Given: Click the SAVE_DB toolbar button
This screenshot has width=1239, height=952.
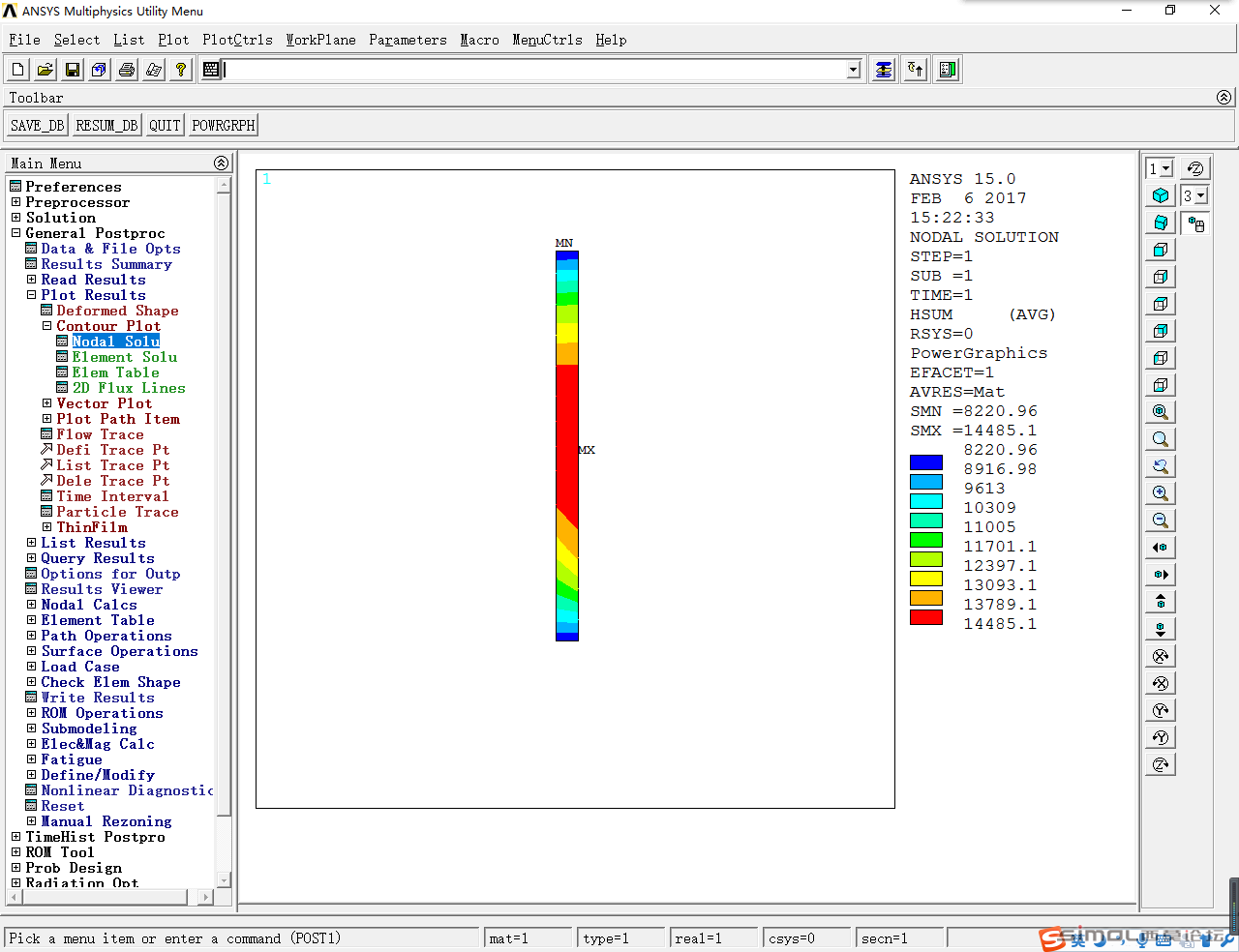Looking at the screenshot, I should click(37, 126).
